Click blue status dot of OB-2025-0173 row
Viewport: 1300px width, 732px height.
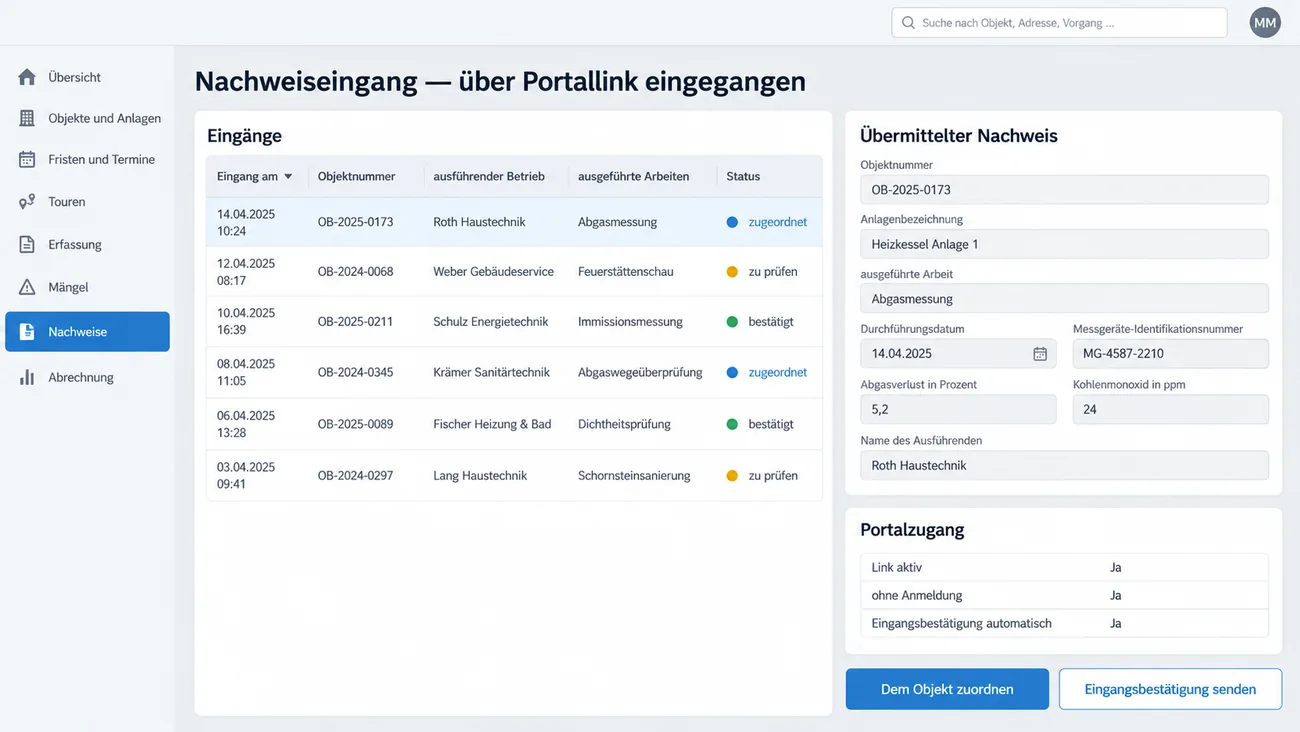732,222
